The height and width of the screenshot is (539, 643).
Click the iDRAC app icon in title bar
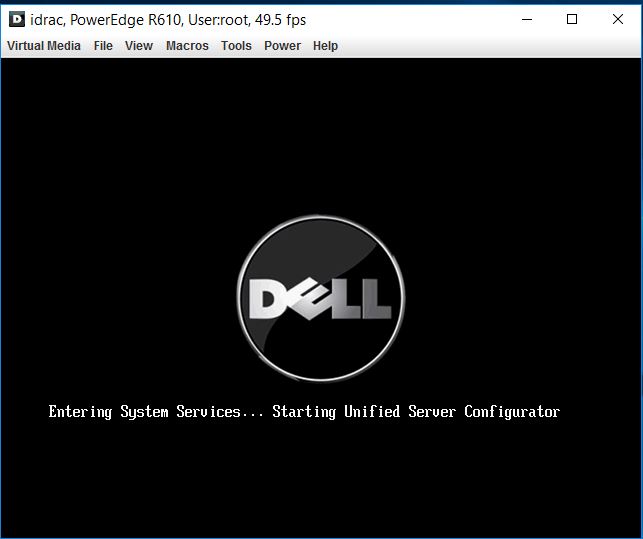pyautogui.click(x=17, y=19)
